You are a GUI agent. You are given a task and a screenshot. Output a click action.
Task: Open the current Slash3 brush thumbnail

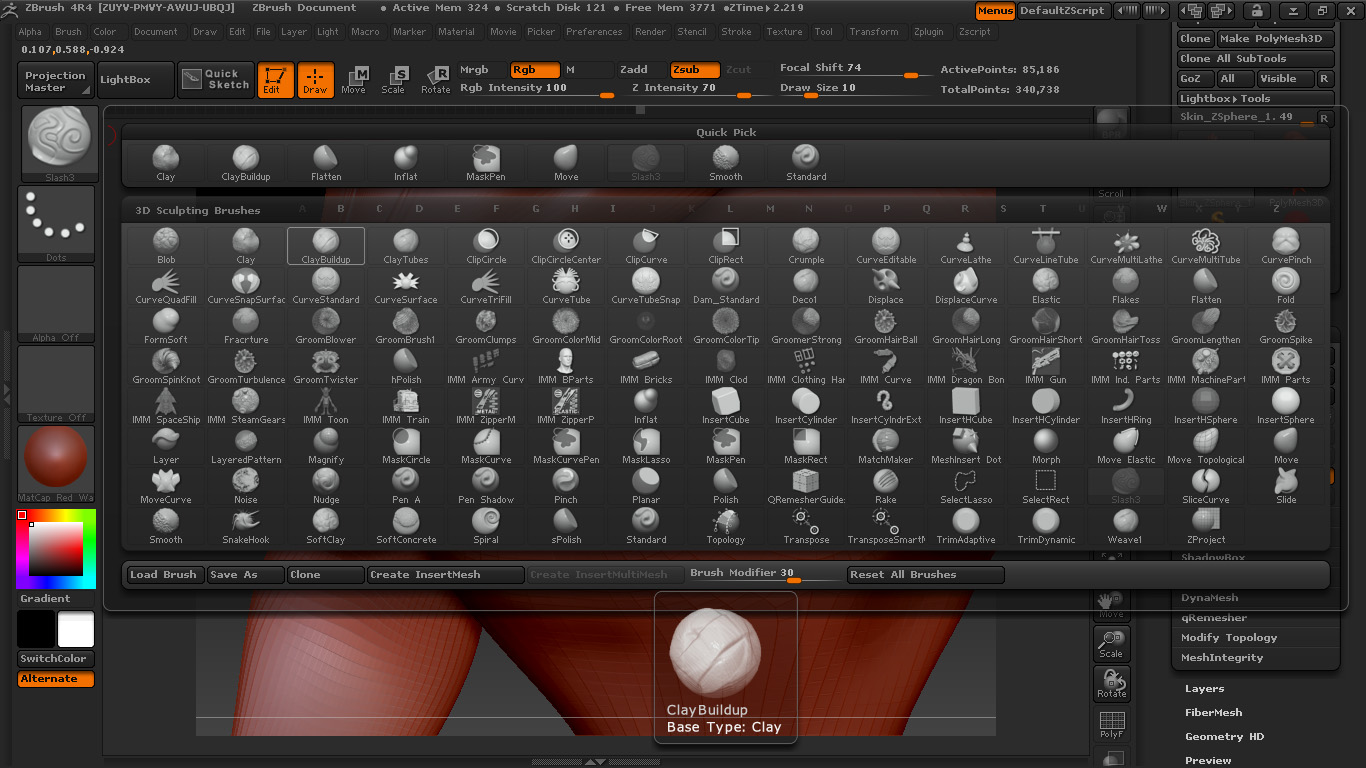[60, 144]
